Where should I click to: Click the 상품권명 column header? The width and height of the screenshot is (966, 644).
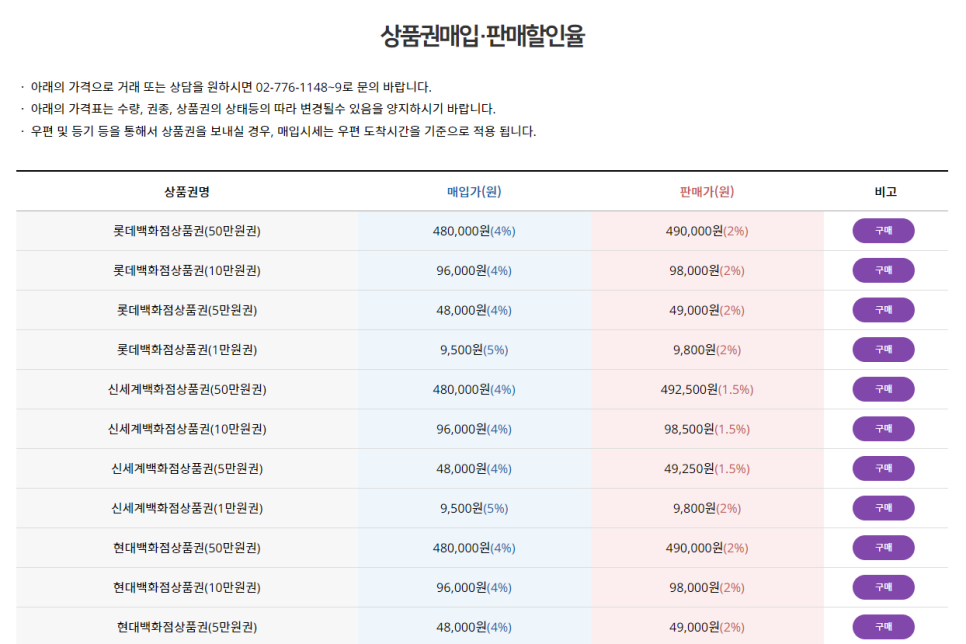(x=187, y=192)
